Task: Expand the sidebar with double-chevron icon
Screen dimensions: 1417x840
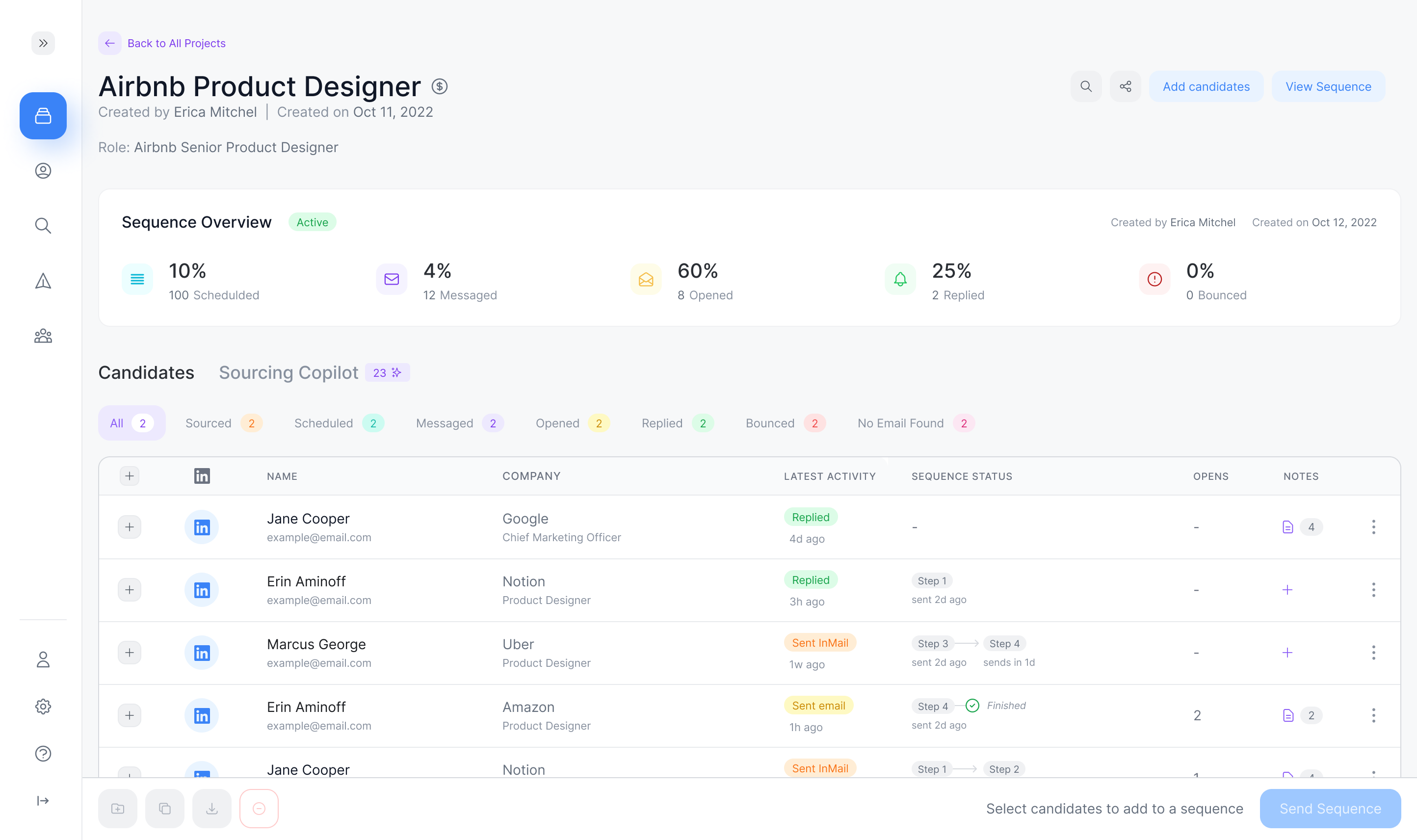Action: 43,43
